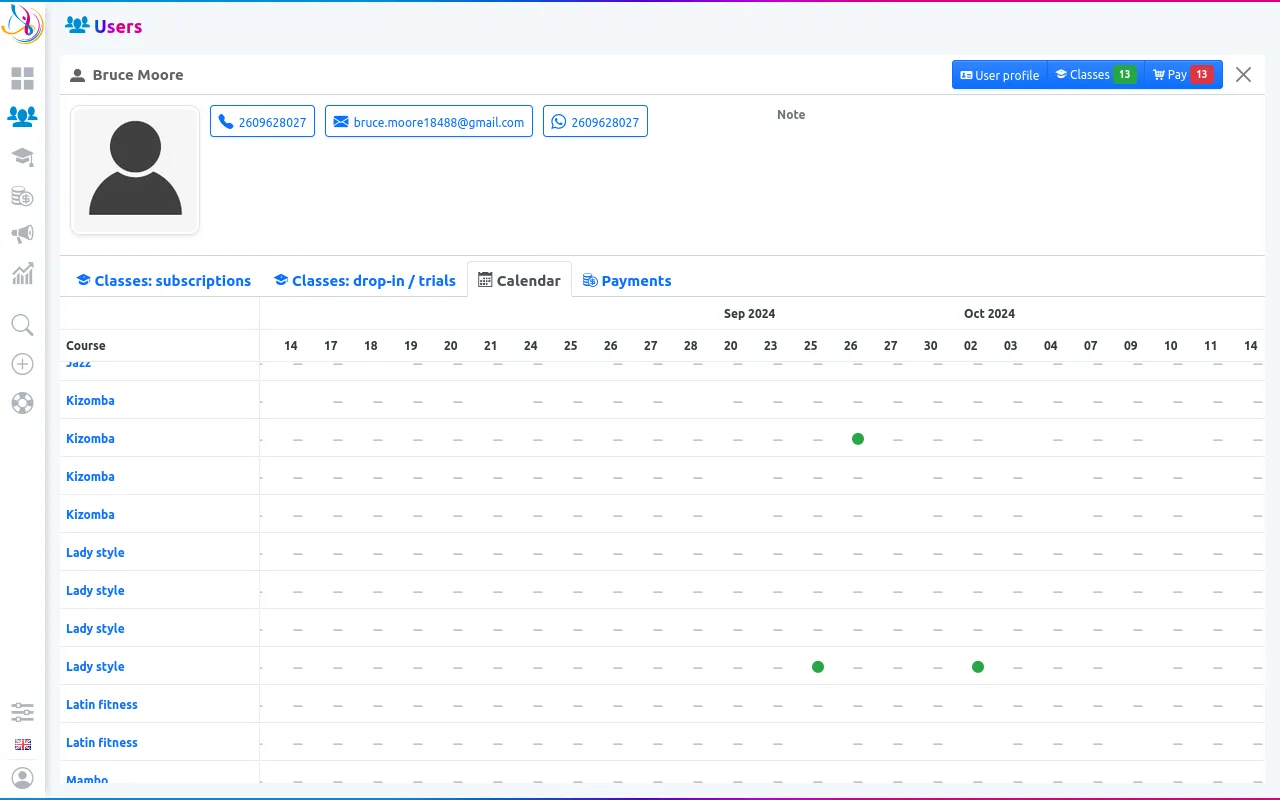Click the magnifier search sidebar icon
1280x800 pixels.
pos(22,325)
